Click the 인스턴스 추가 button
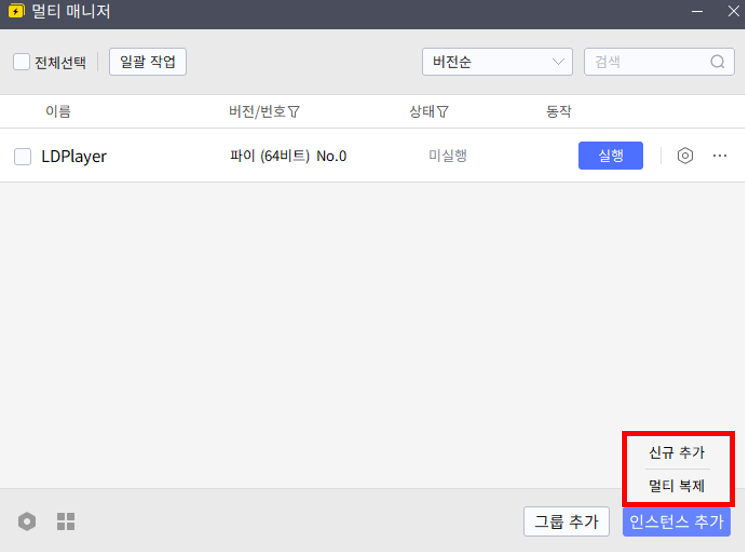This screenshot has height=552, width=745. pyautogui.click(x=677, y=522)
